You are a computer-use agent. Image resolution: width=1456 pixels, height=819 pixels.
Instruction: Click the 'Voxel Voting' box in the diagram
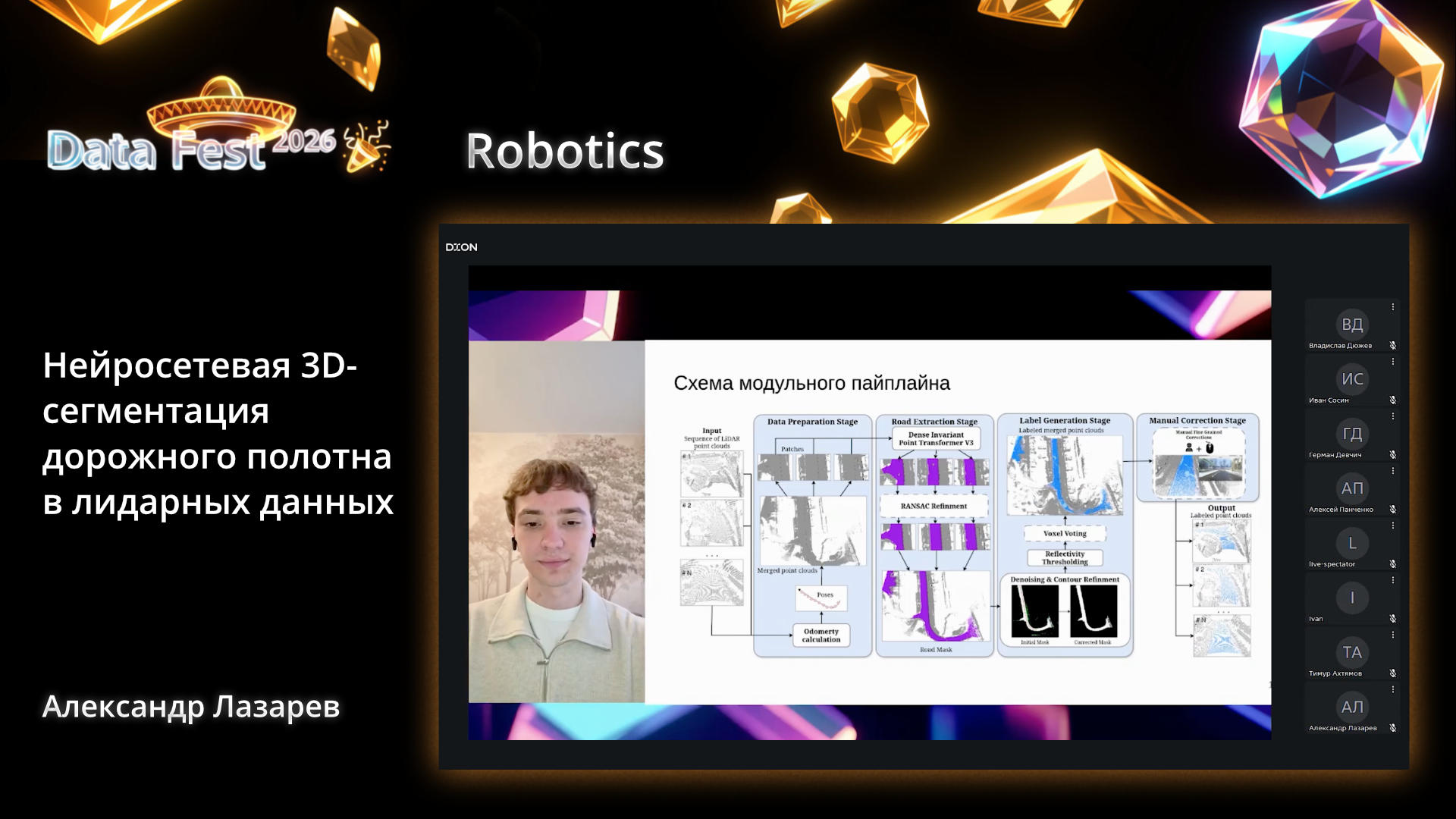pos(1065,533)
